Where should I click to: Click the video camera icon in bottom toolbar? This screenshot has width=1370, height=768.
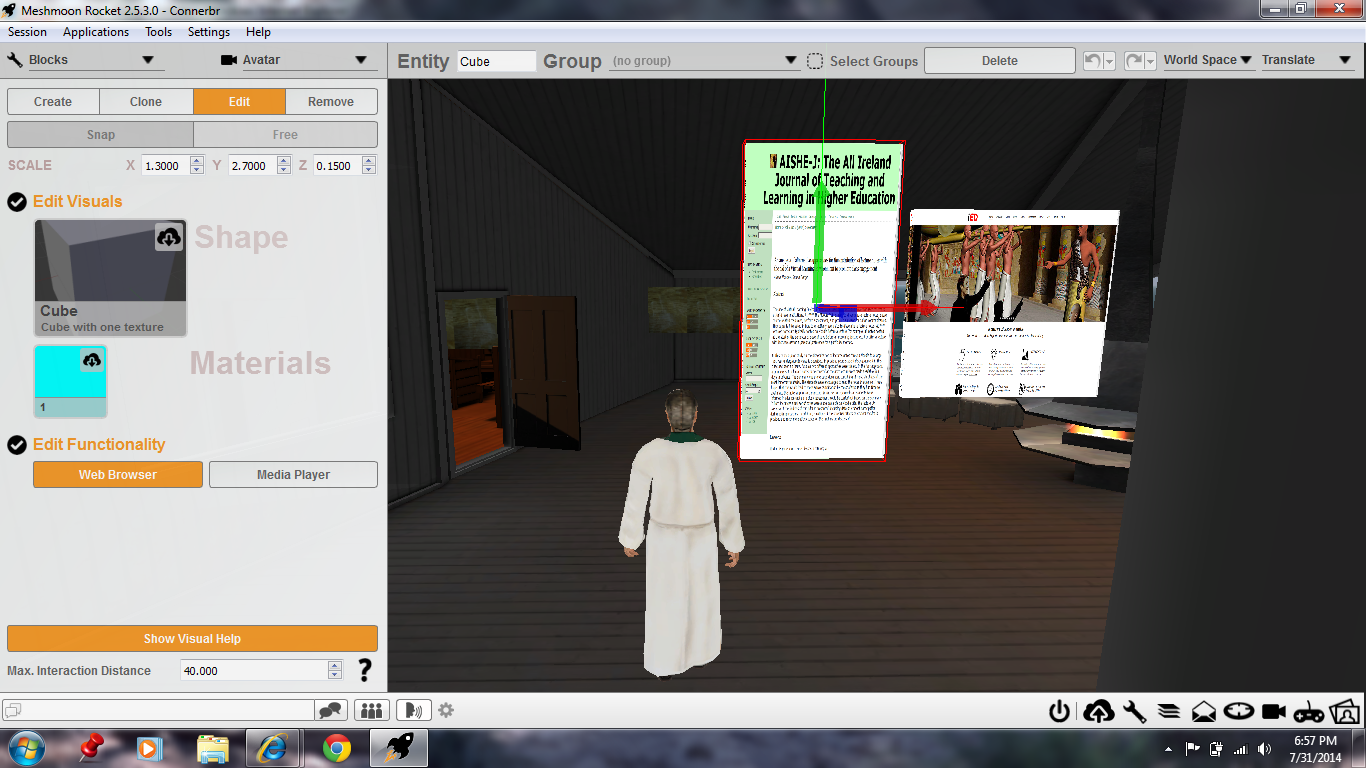coord(1274,712)
